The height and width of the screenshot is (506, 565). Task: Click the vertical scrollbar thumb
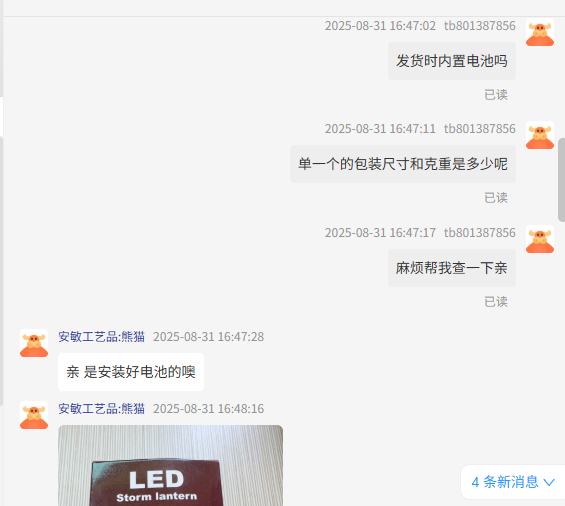coord(561,179)
